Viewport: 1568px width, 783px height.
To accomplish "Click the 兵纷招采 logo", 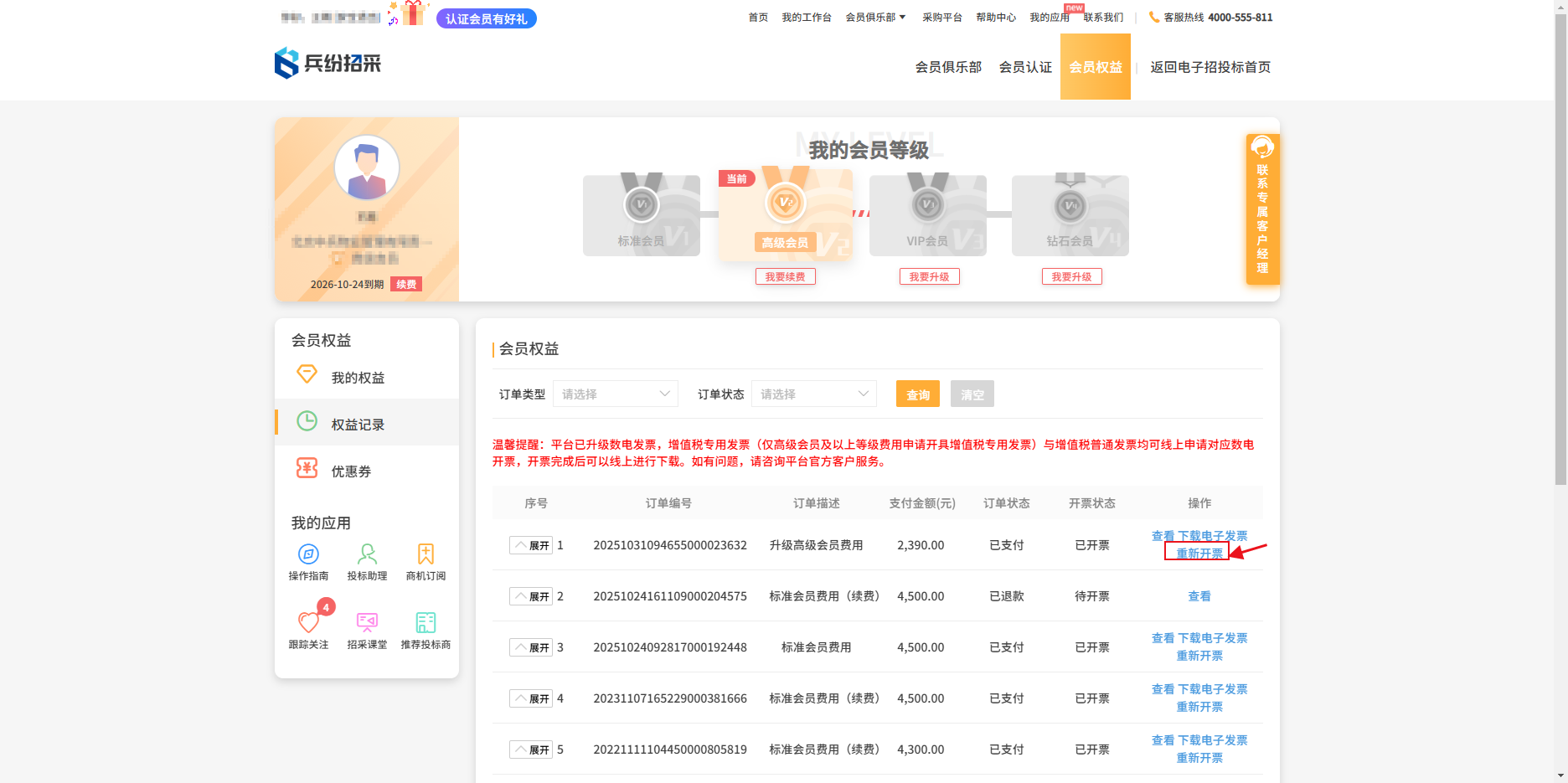I will pyautogui.click(x=328, y=64).
